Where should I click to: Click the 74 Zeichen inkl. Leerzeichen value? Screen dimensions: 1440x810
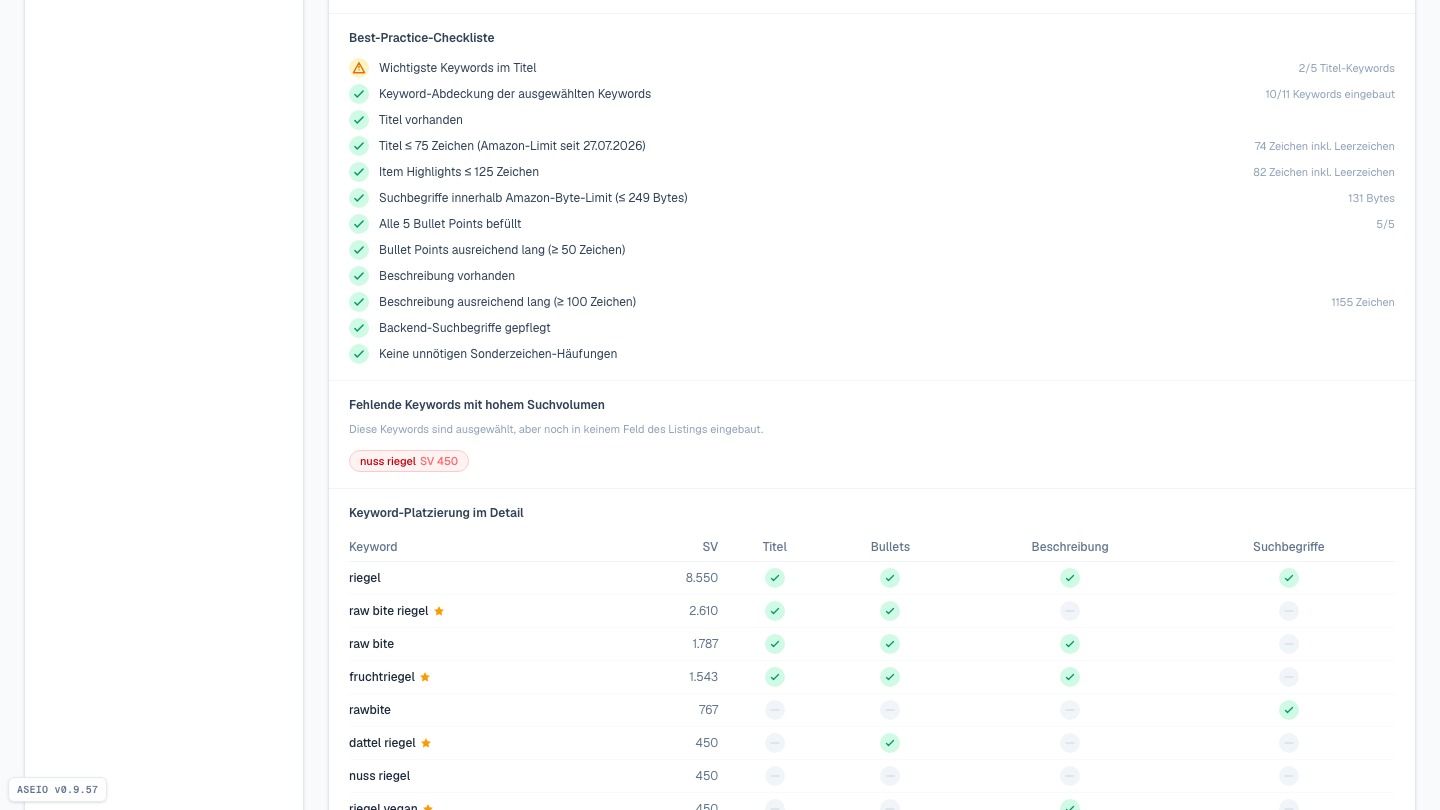point(1325,146)
